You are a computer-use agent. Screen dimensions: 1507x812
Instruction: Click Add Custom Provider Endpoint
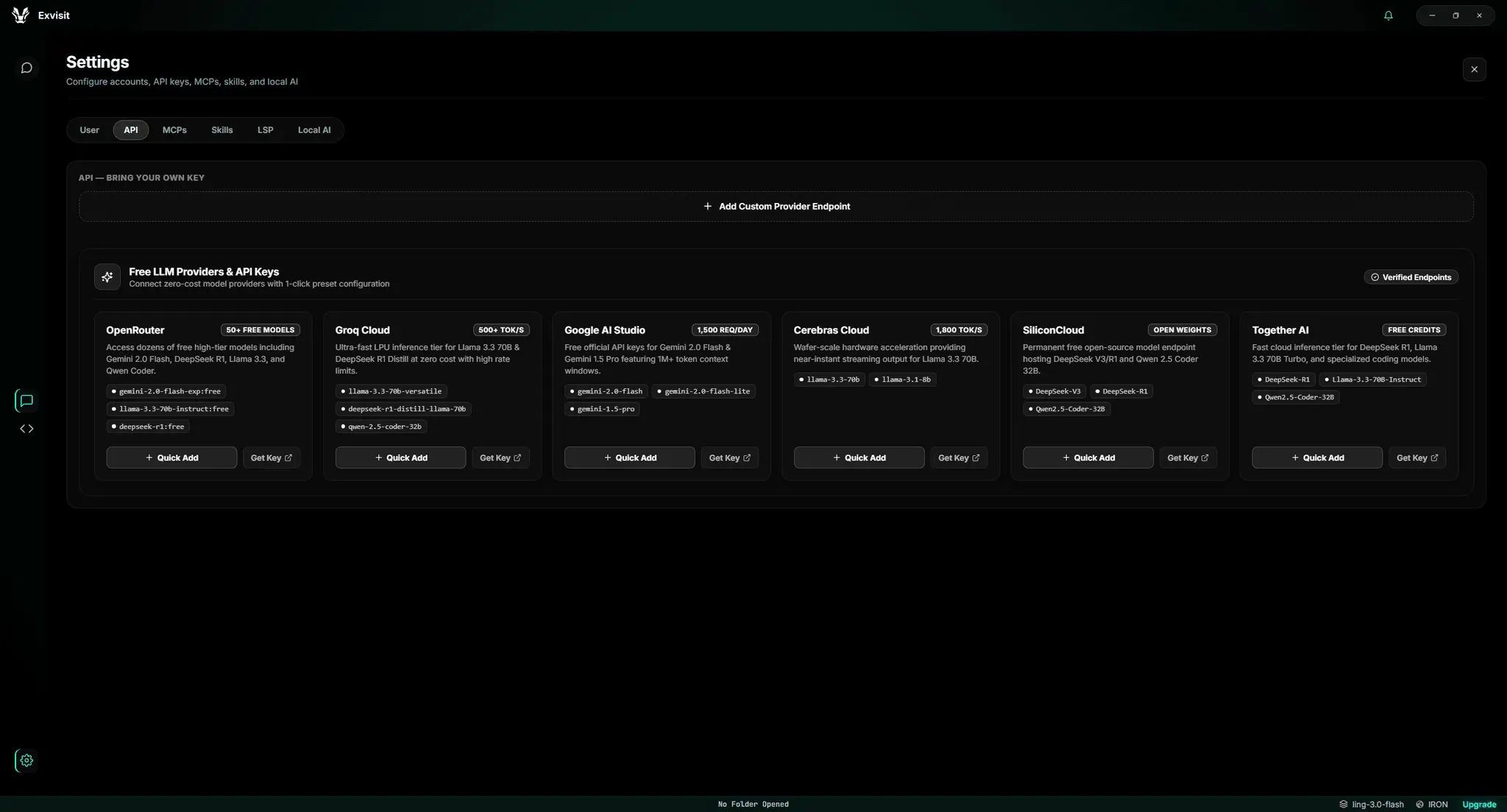776,207
